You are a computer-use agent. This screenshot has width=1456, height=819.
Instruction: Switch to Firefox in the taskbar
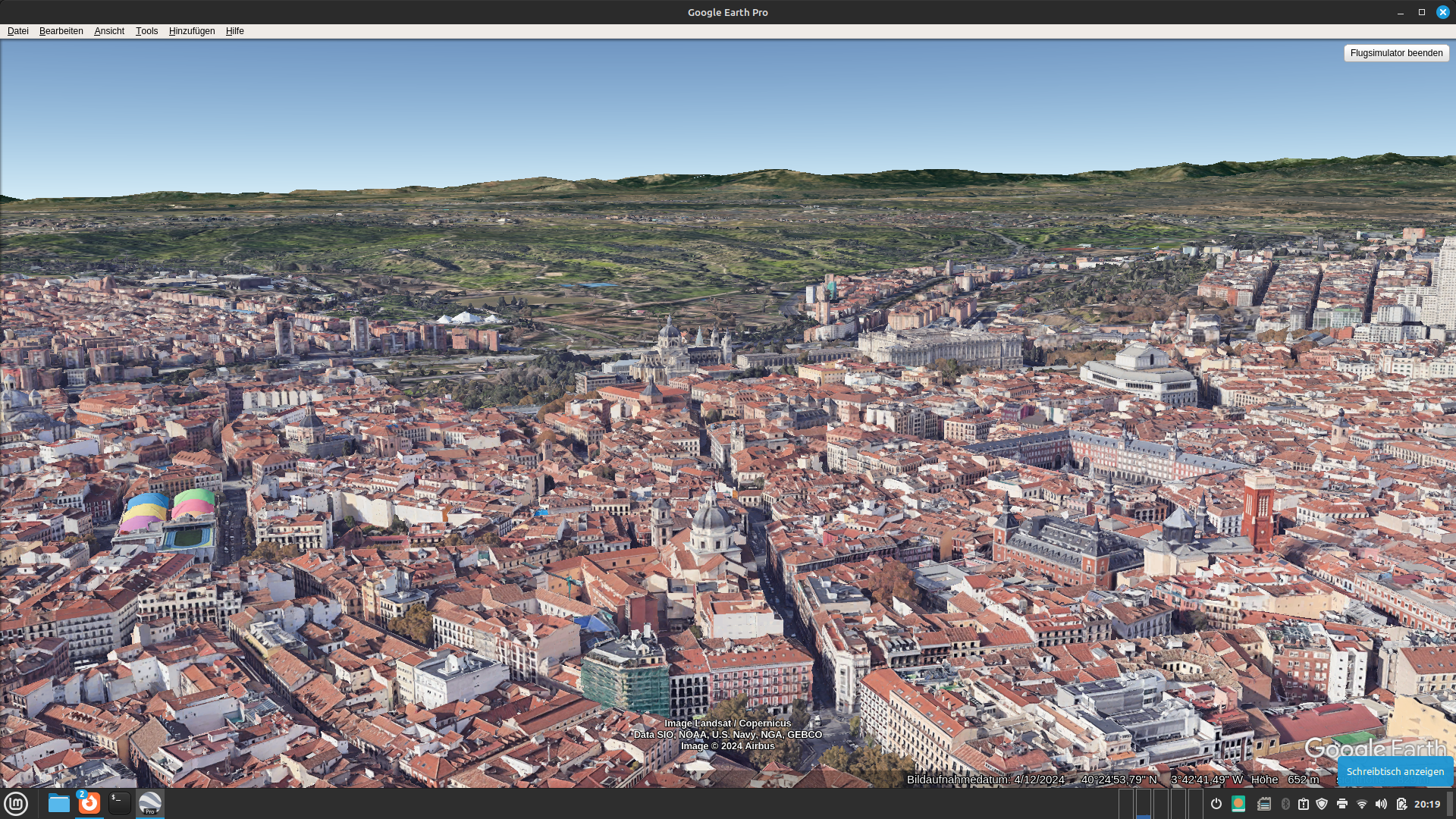coord(89,803)
